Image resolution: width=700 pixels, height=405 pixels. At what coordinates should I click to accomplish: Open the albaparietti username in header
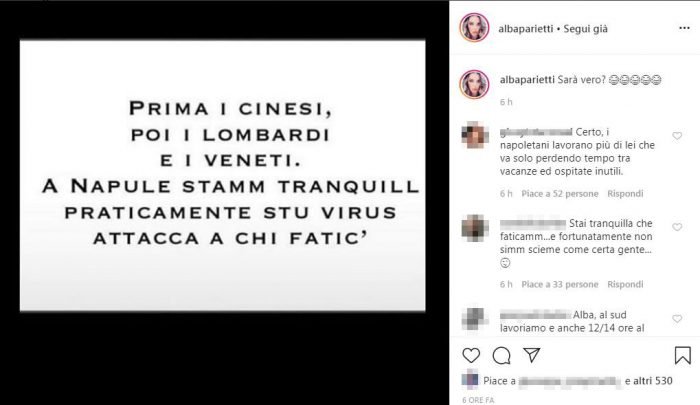(x=526, y=29)
